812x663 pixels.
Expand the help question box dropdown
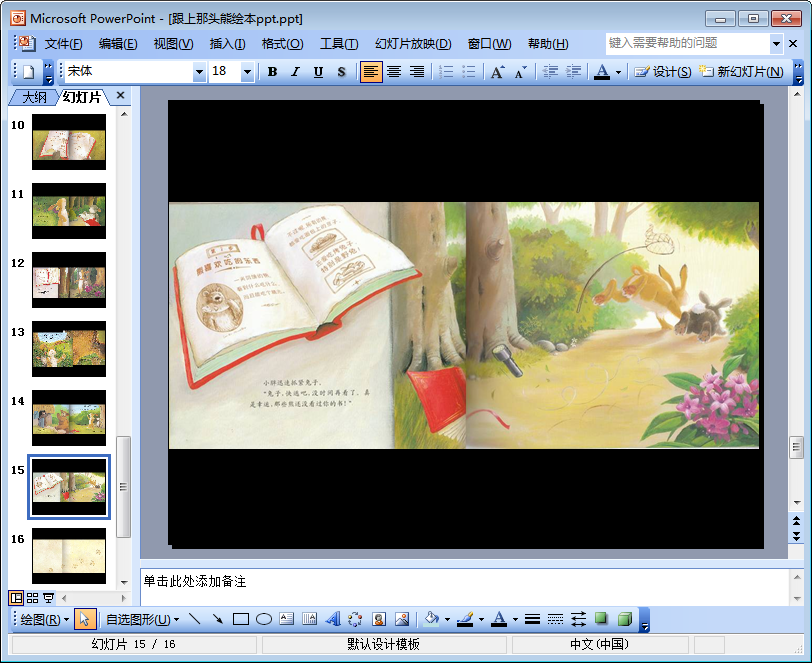coord(776,44)
